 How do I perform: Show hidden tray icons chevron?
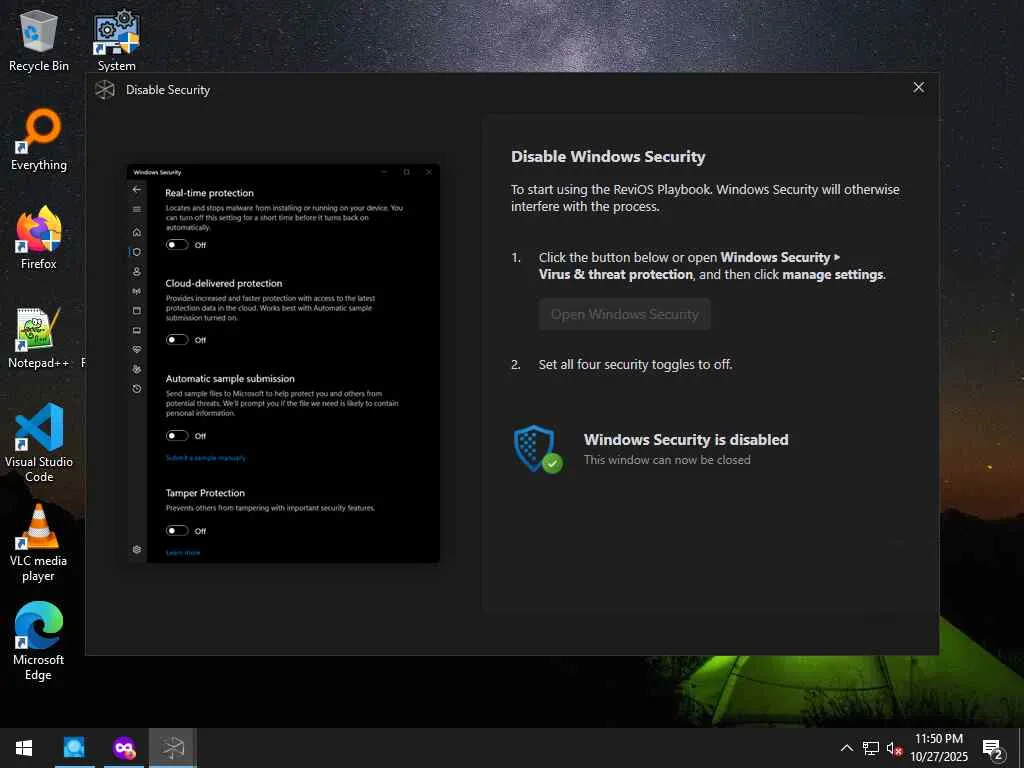(846, 748)
